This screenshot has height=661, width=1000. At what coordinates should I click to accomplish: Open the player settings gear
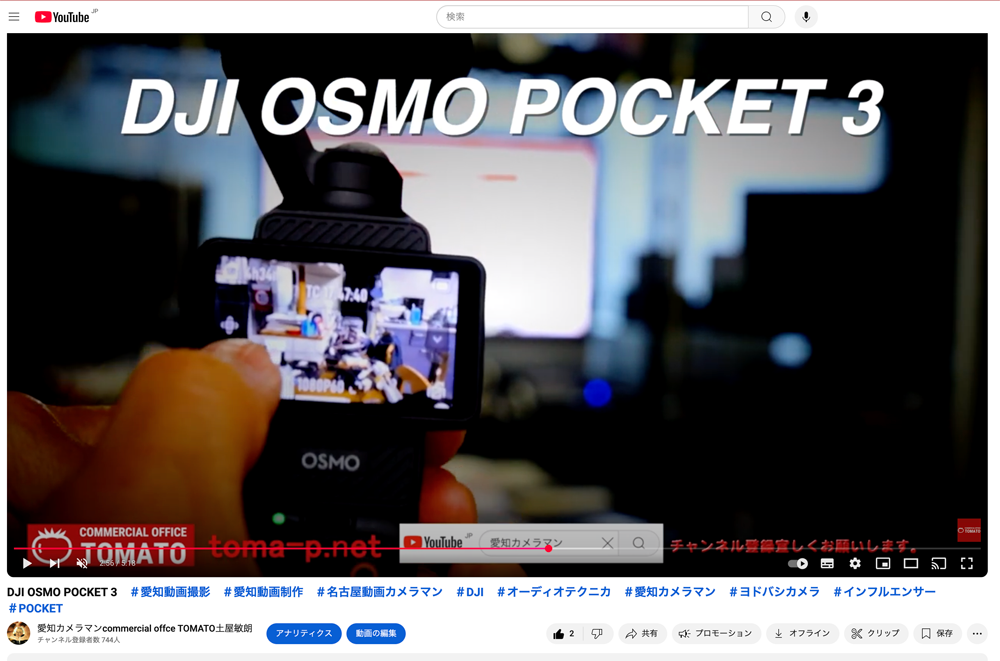(855, 563)
